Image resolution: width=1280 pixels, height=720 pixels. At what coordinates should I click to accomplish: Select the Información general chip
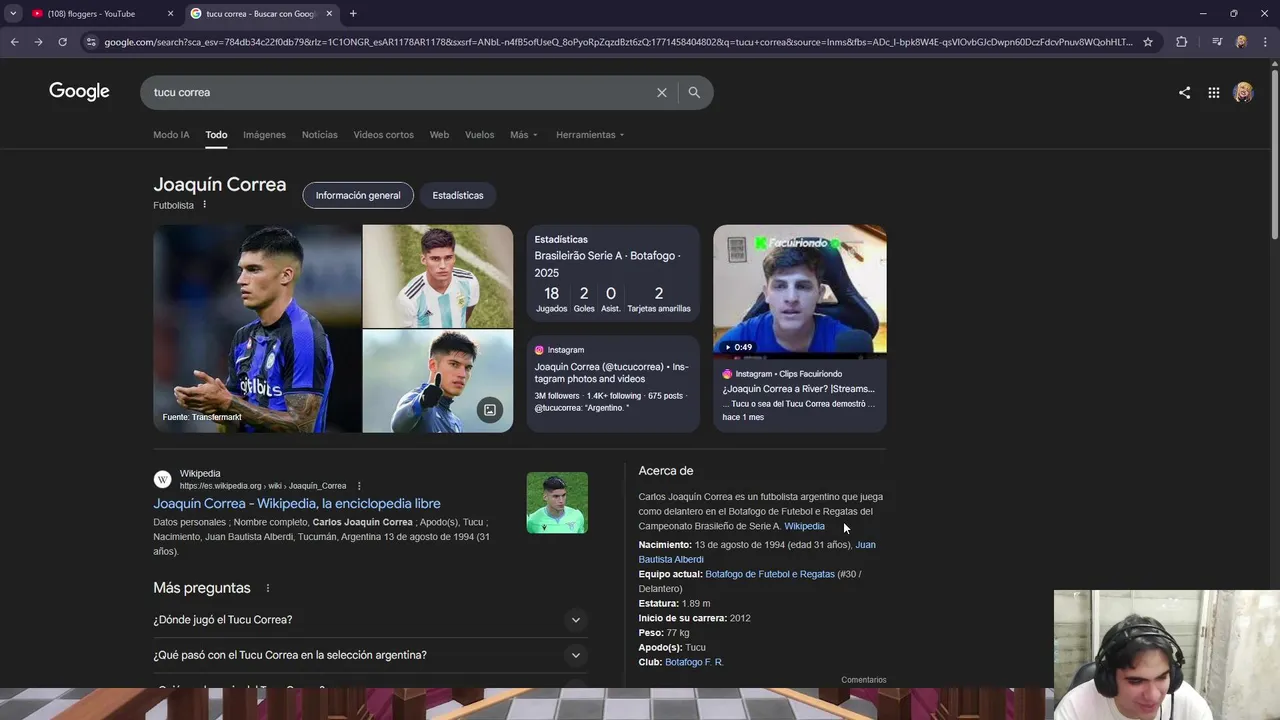pyautogui.click(x=358, y=195)
